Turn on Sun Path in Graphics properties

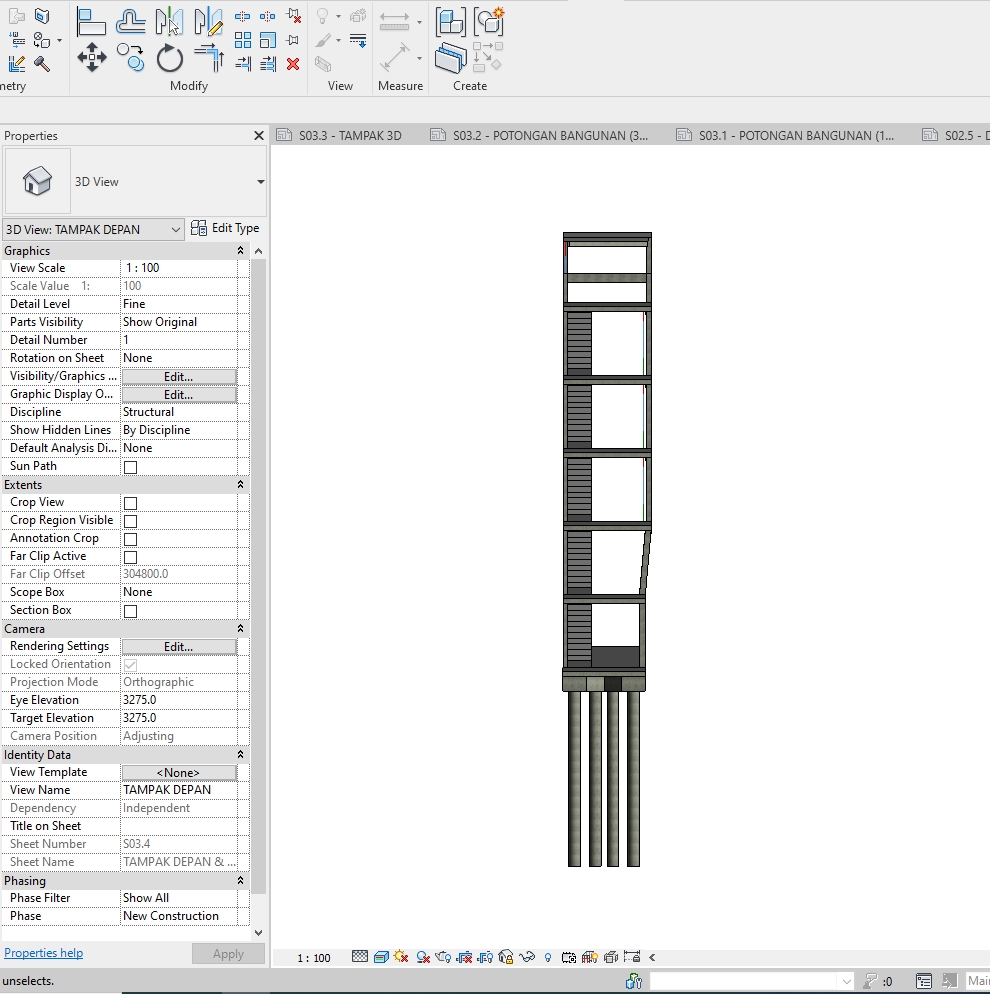130,466
